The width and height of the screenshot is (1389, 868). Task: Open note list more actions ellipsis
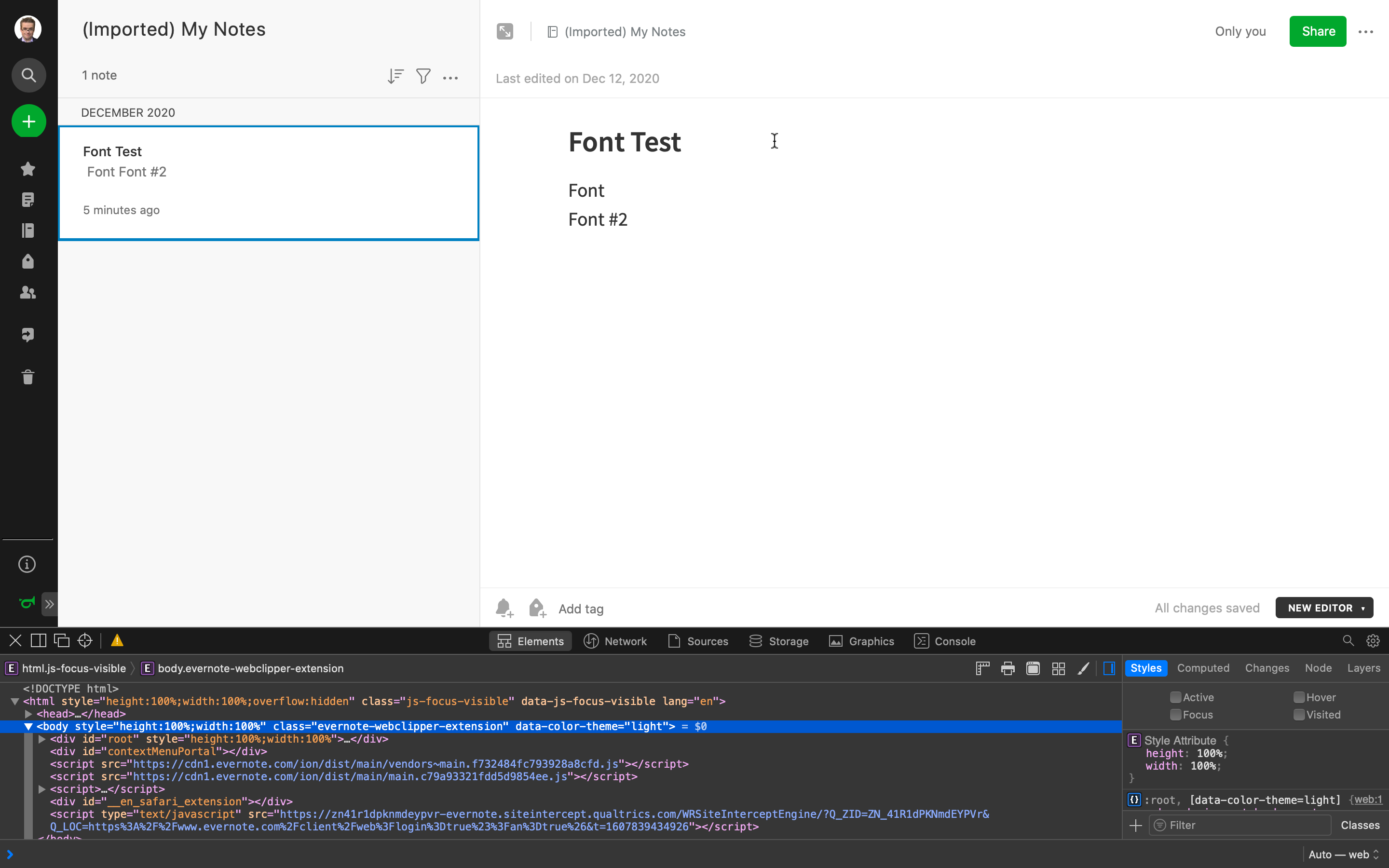coord(450,78)
